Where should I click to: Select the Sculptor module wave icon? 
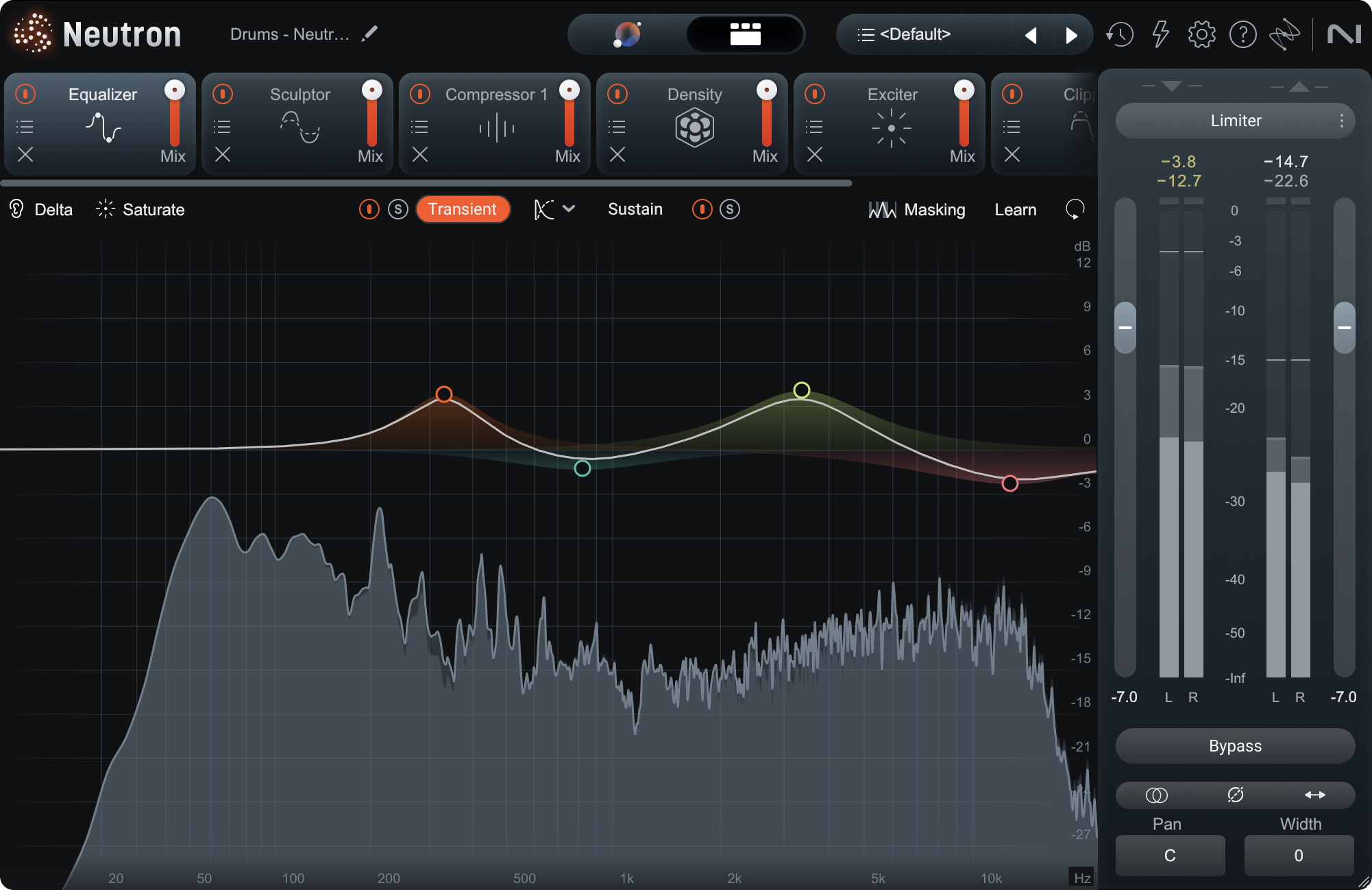point(297,128)
